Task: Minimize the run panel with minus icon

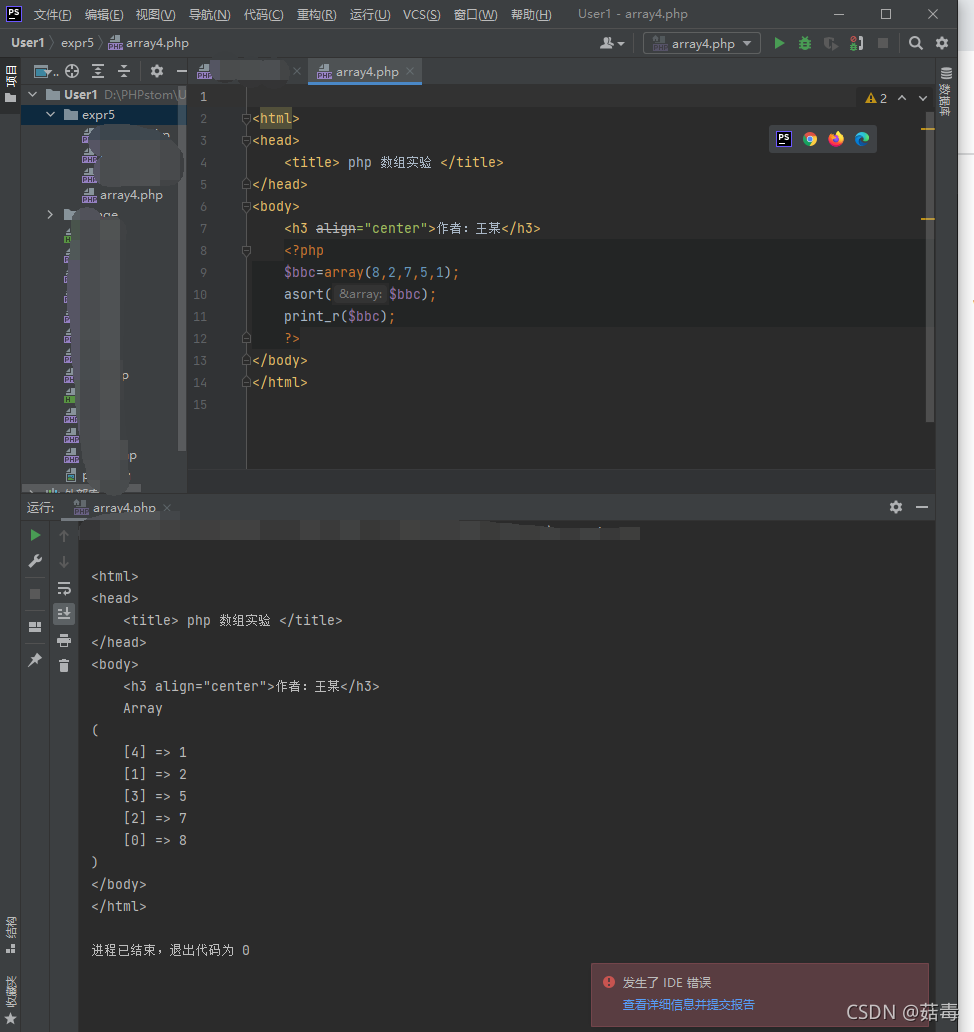Action: [x=922, y=507]
